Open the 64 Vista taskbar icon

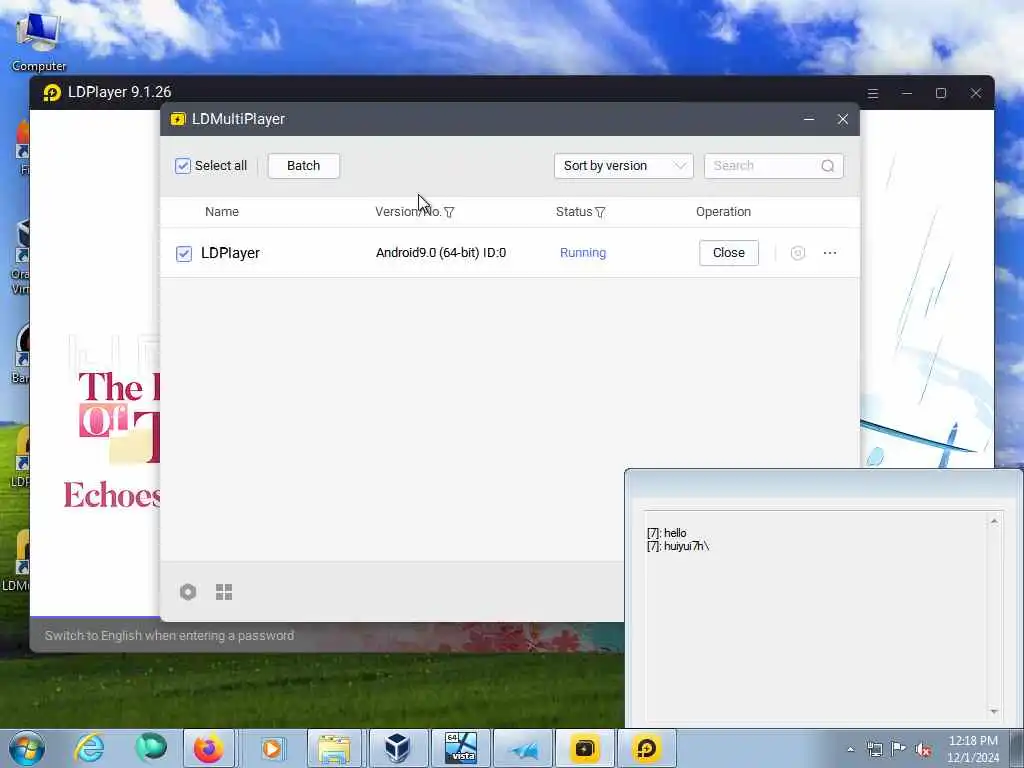460,748
